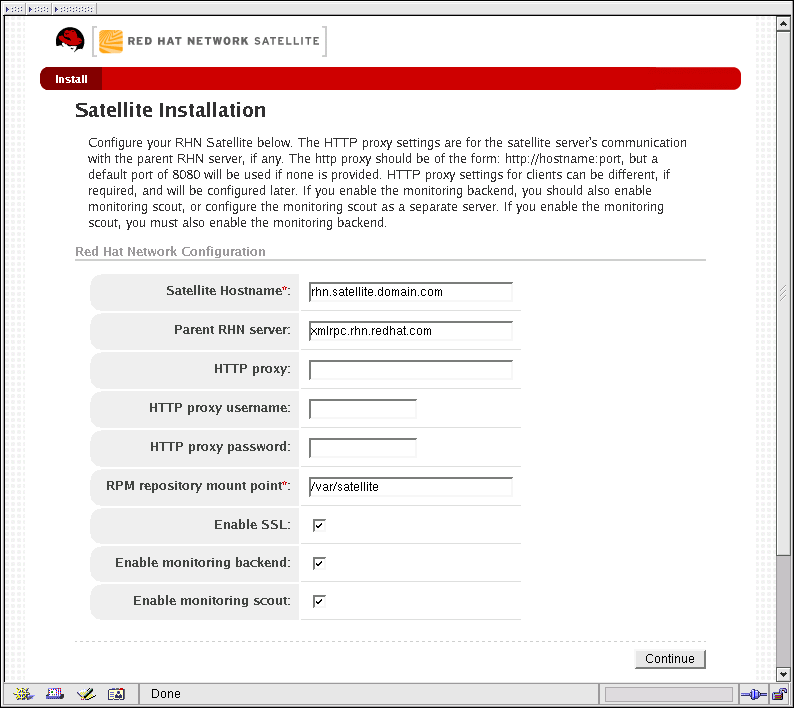This screenshot has width=794, height=708.
Task: Open the Mail window icon in the status bar
Action: (55, 694)
